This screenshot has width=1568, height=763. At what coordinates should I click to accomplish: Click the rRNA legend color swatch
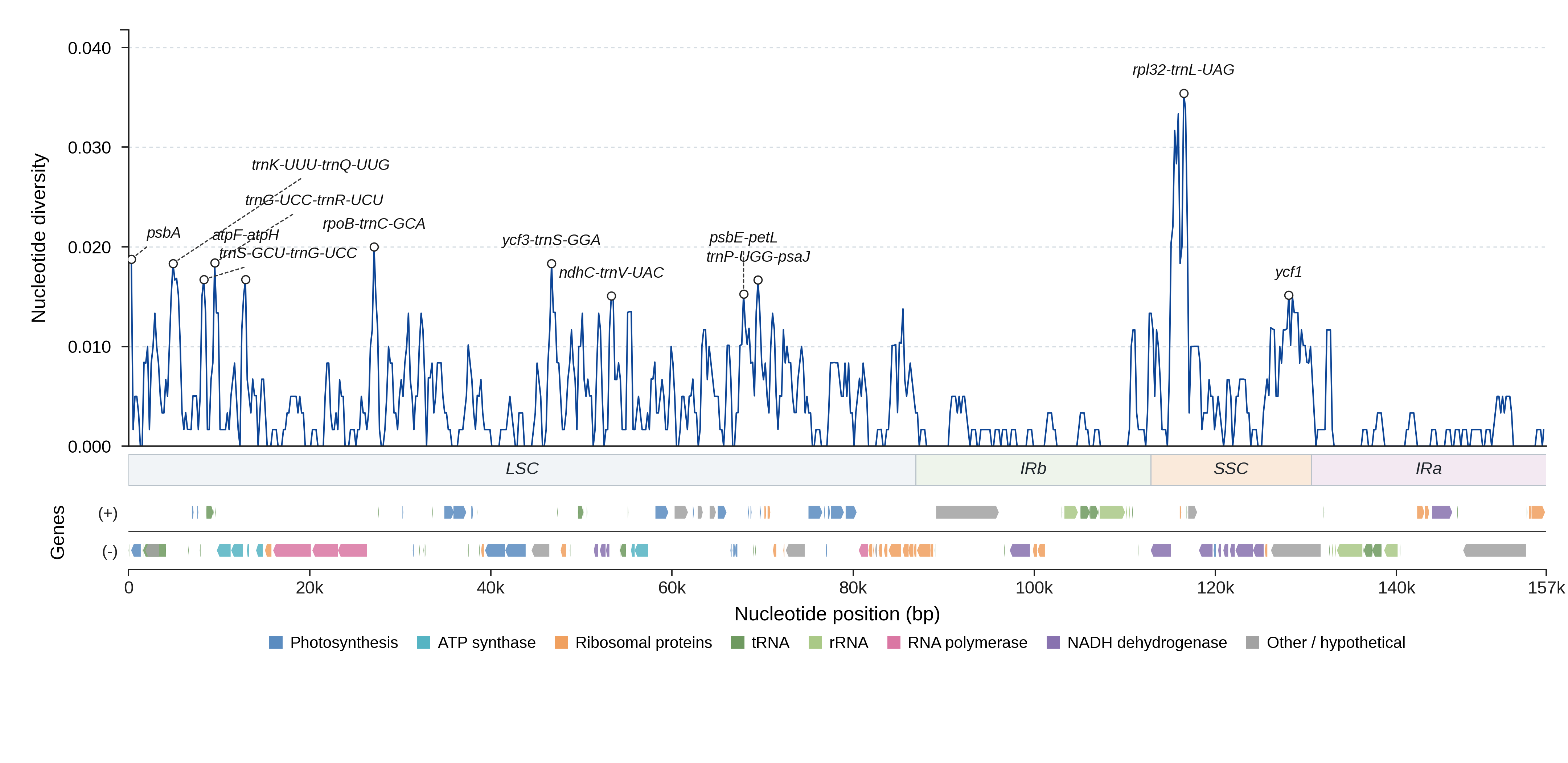point(815,642)
